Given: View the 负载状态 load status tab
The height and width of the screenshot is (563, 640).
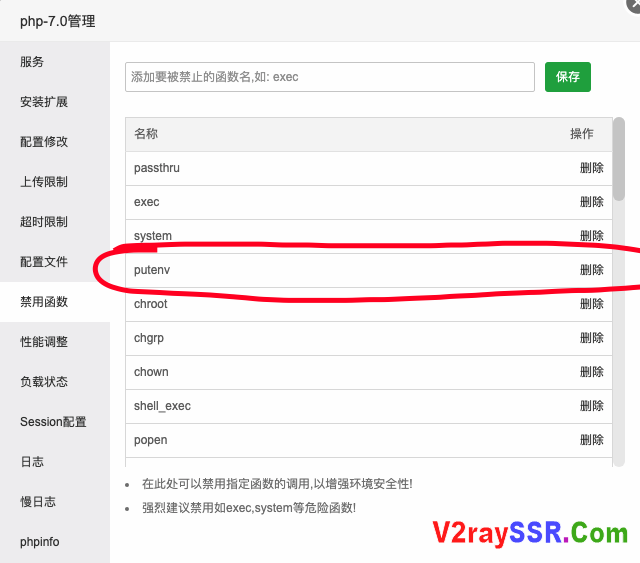Looking at the screenshot, I should pos(44,382).
